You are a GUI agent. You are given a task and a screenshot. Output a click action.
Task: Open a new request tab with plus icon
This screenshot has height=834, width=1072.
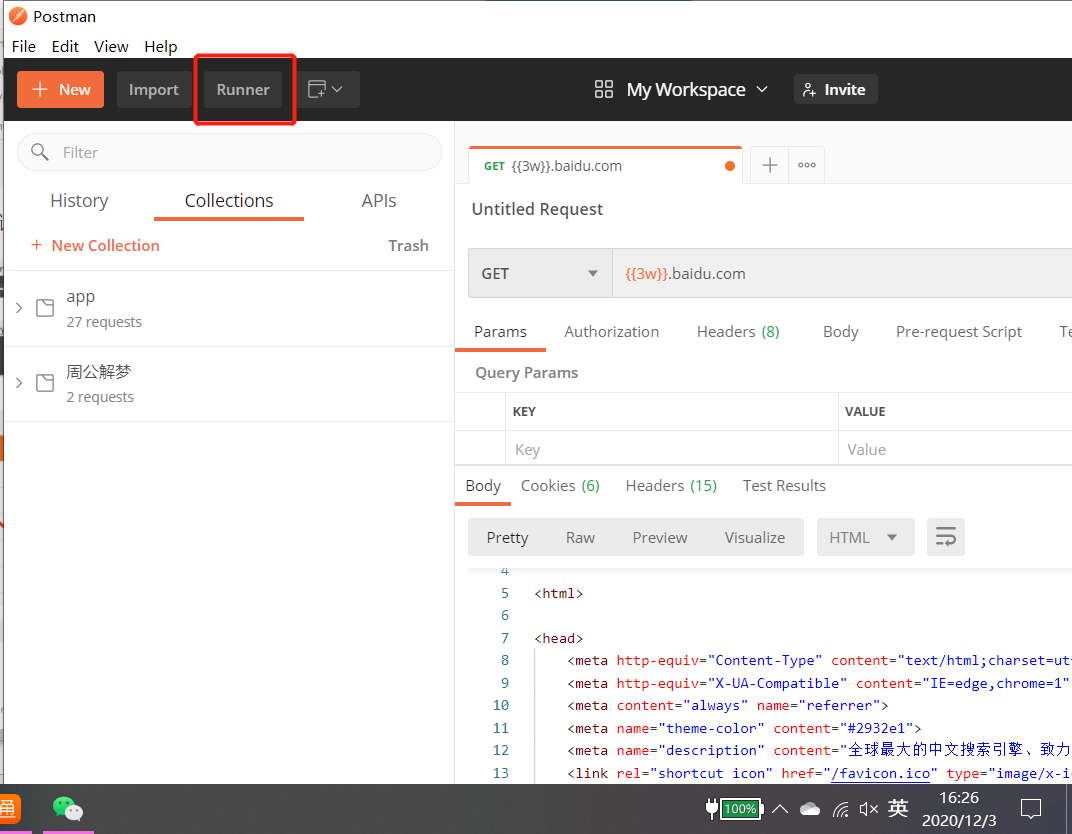(x=770, y=165)
